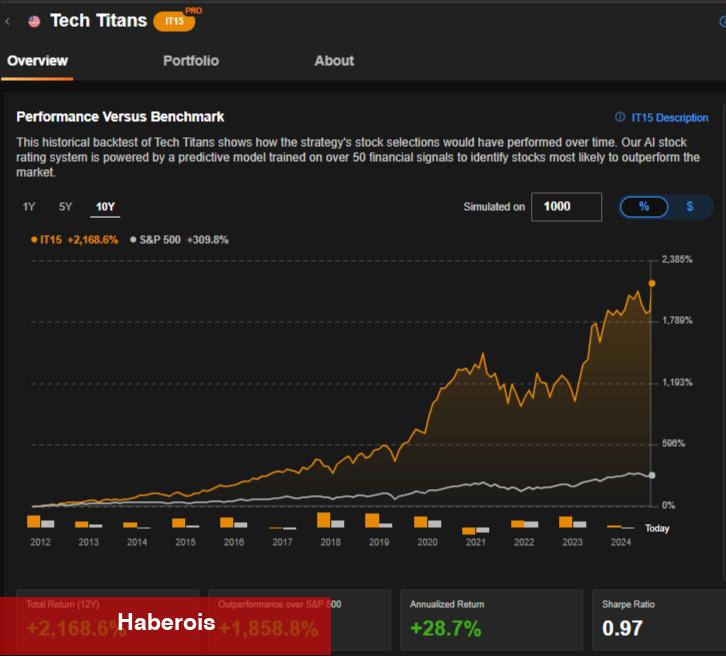Click the gray S&P 500 legend dot

[133, 240]
